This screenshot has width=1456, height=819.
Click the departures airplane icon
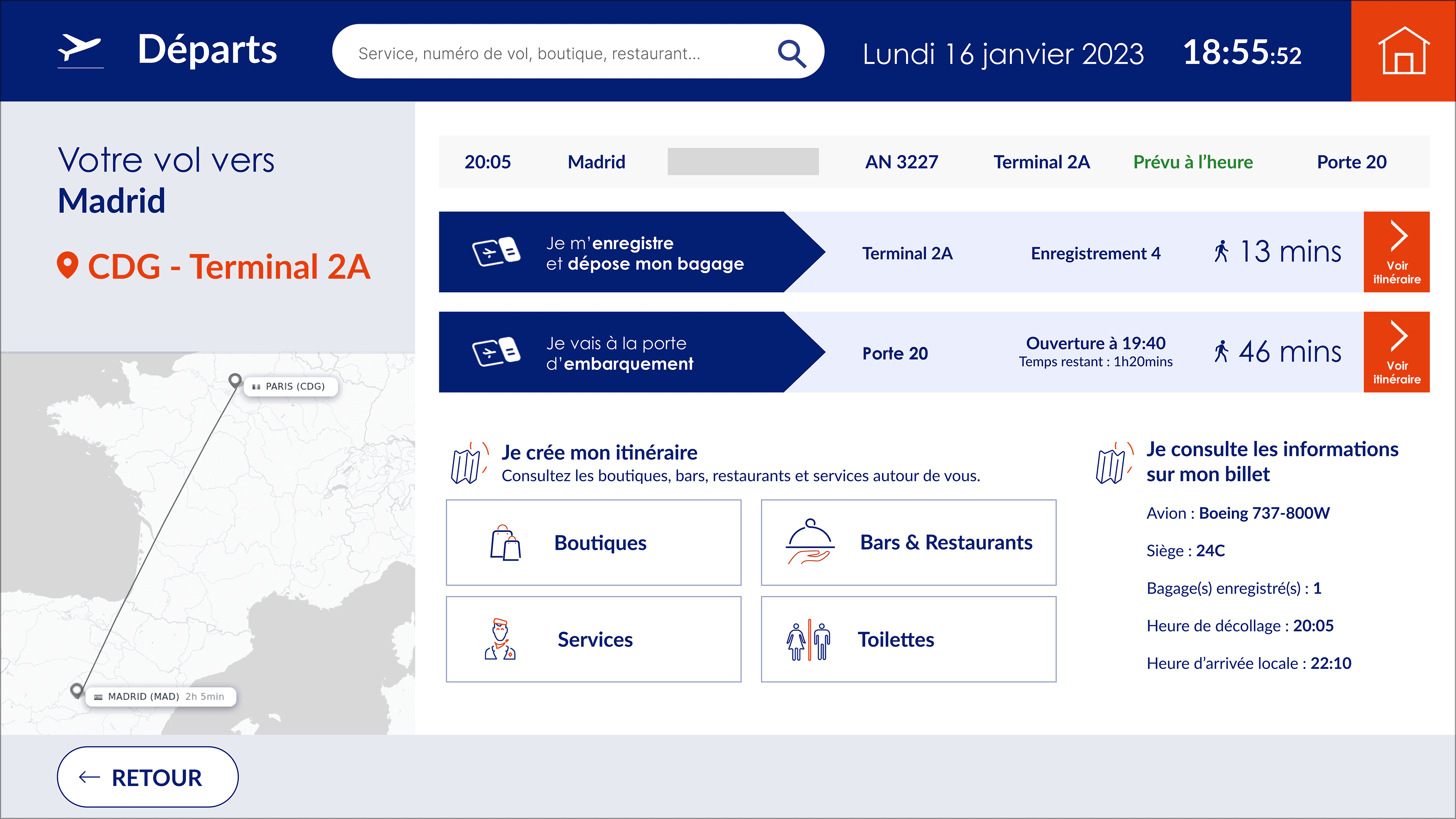point(80,49)
